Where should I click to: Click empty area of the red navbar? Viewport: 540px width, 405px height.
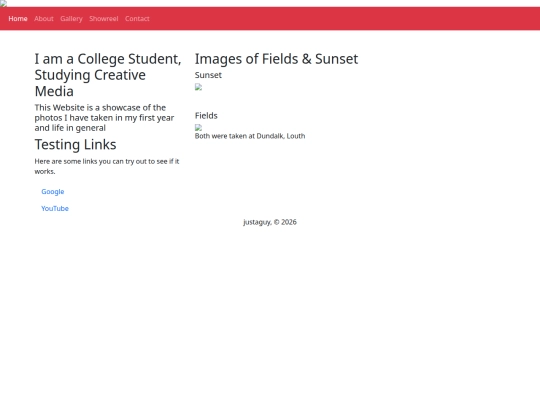point(344,19)
